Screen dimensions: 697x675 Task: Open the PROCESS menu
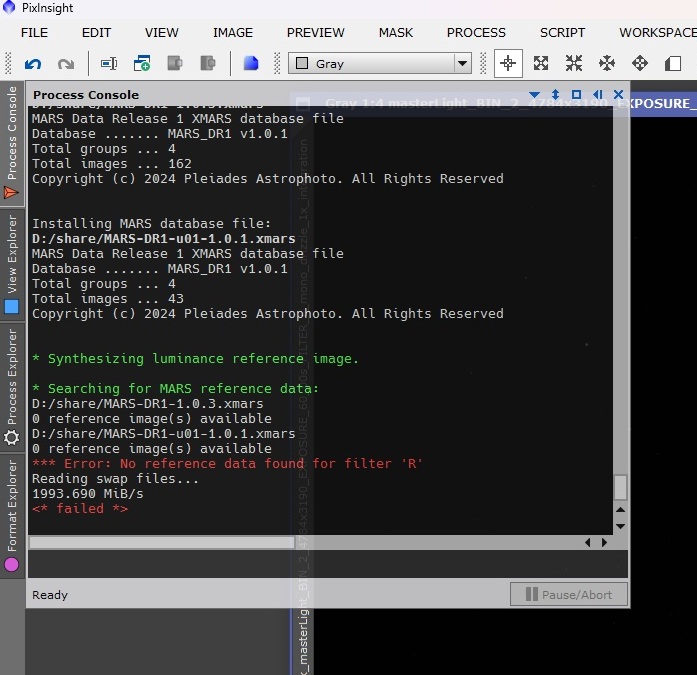476,33
